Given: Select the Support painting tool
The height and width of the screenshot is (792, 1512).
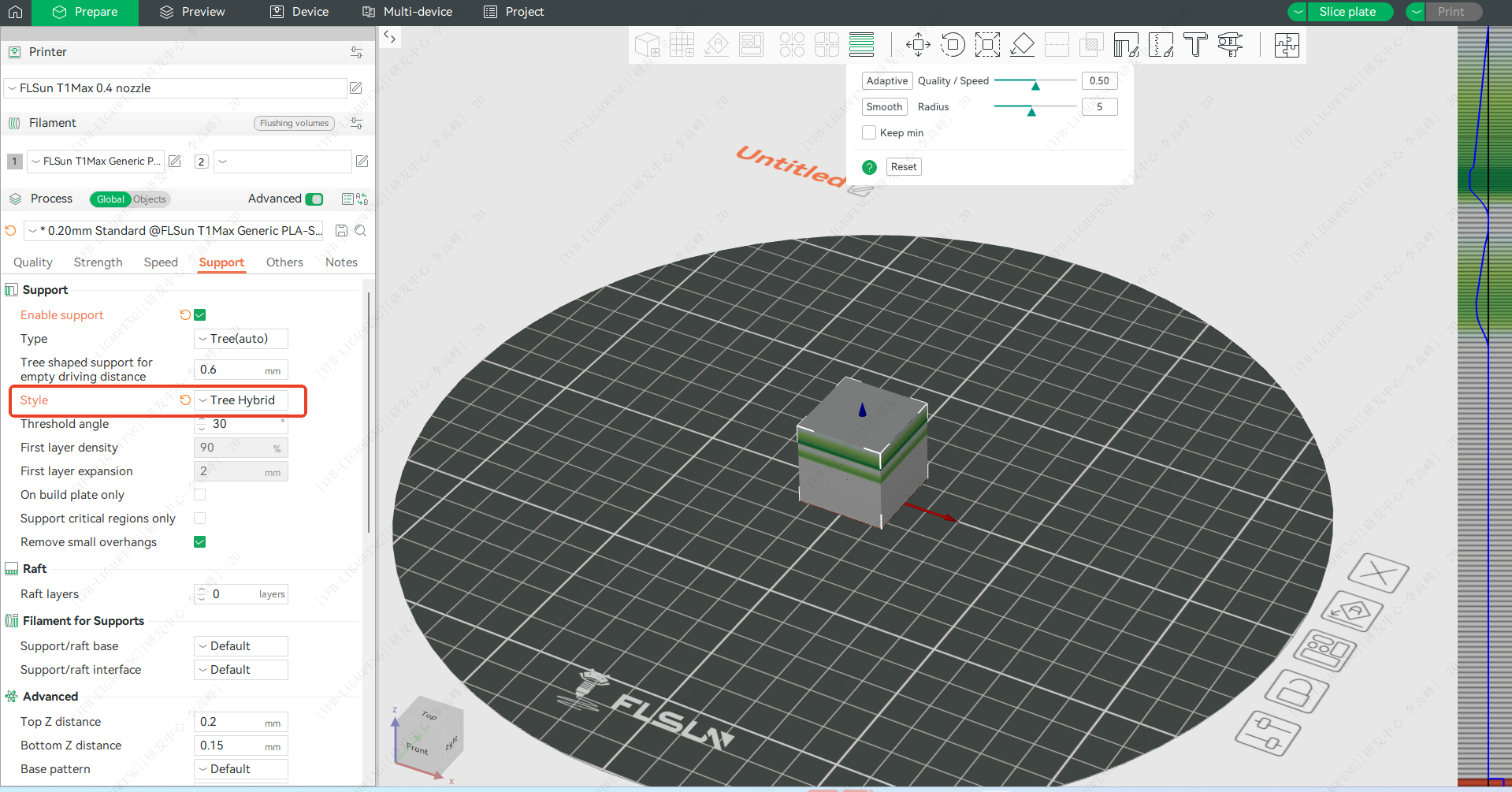Looking at the screenshot, I should 1126,45.
